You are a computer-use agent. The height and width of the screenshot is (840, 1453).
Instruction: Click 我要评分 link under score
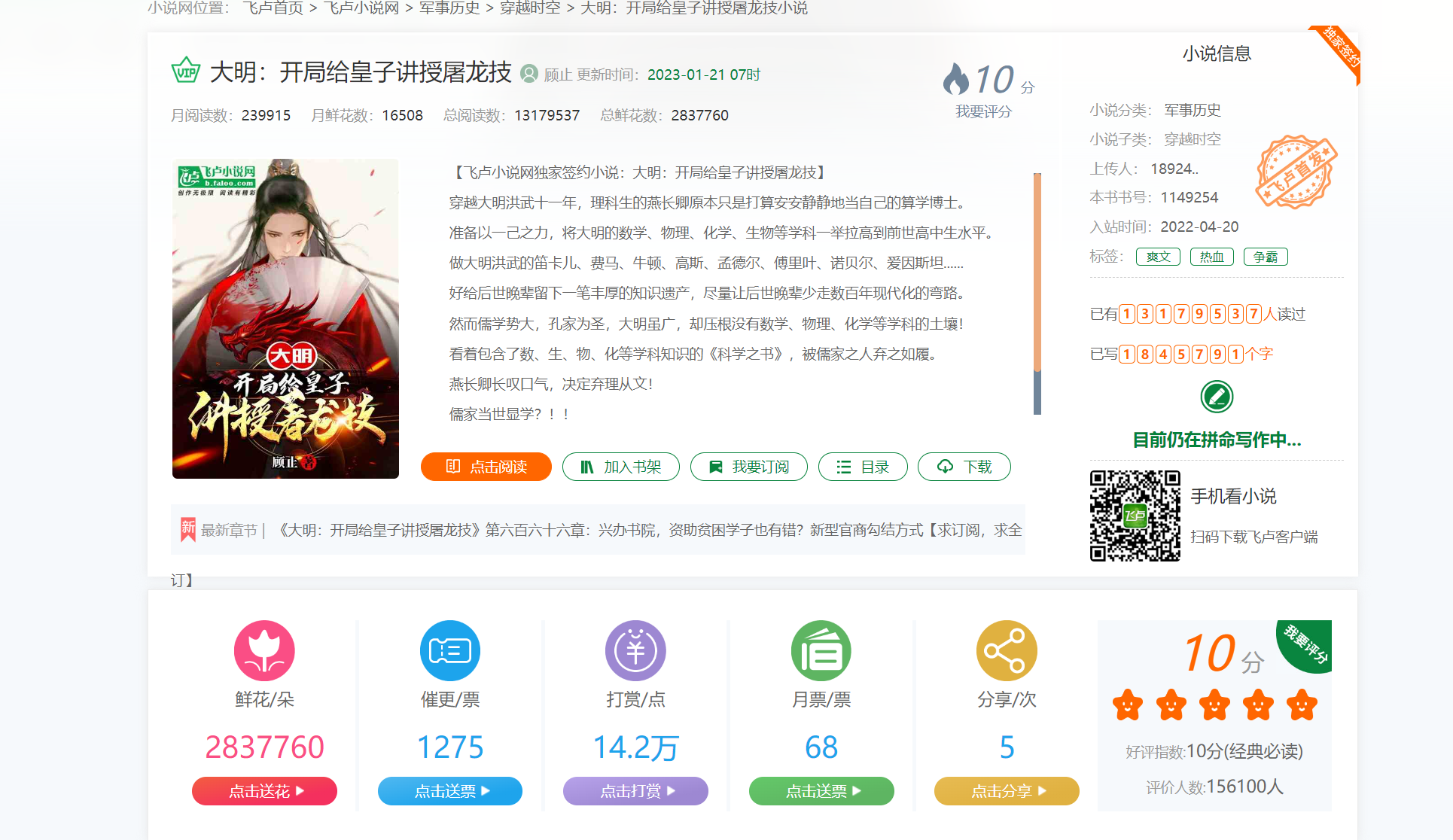tap(983, 111)
